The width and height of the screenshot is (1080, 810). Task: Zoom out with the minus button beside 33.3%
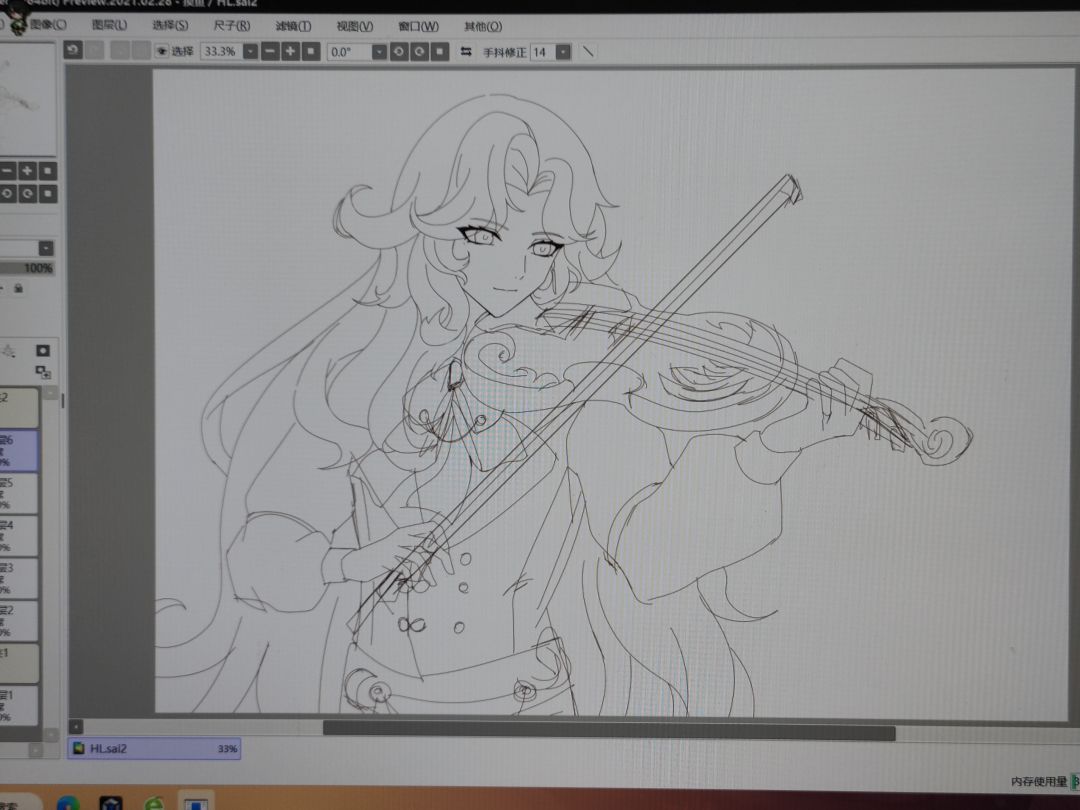click(271, 52)
